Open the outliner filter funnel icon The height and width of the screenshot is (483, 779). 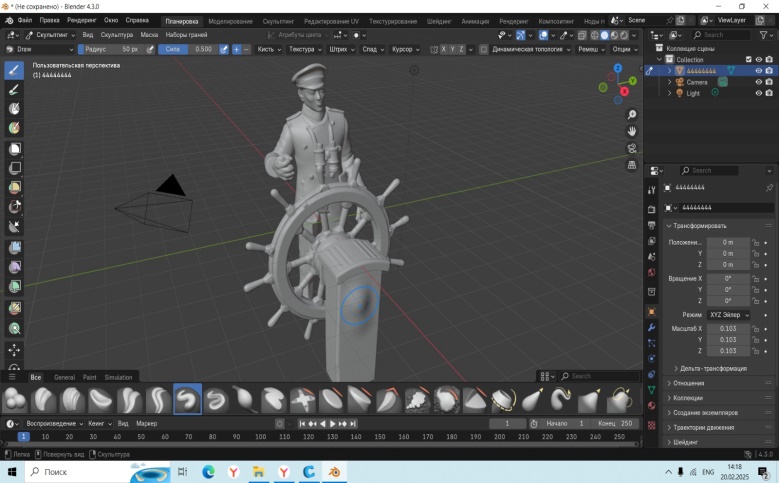click(x=764, y=35)
